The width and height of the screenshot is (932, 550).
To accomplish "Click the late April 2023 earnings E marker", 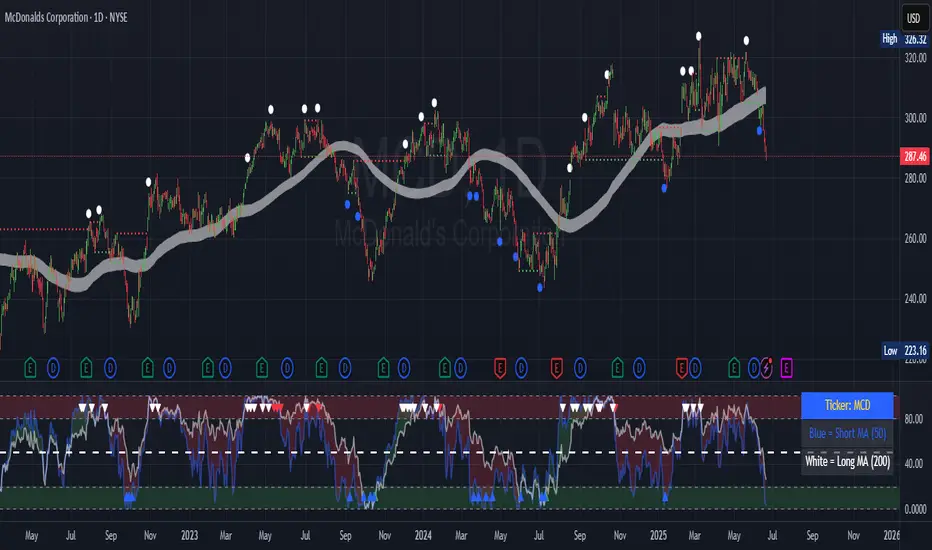I will [262, 369].
